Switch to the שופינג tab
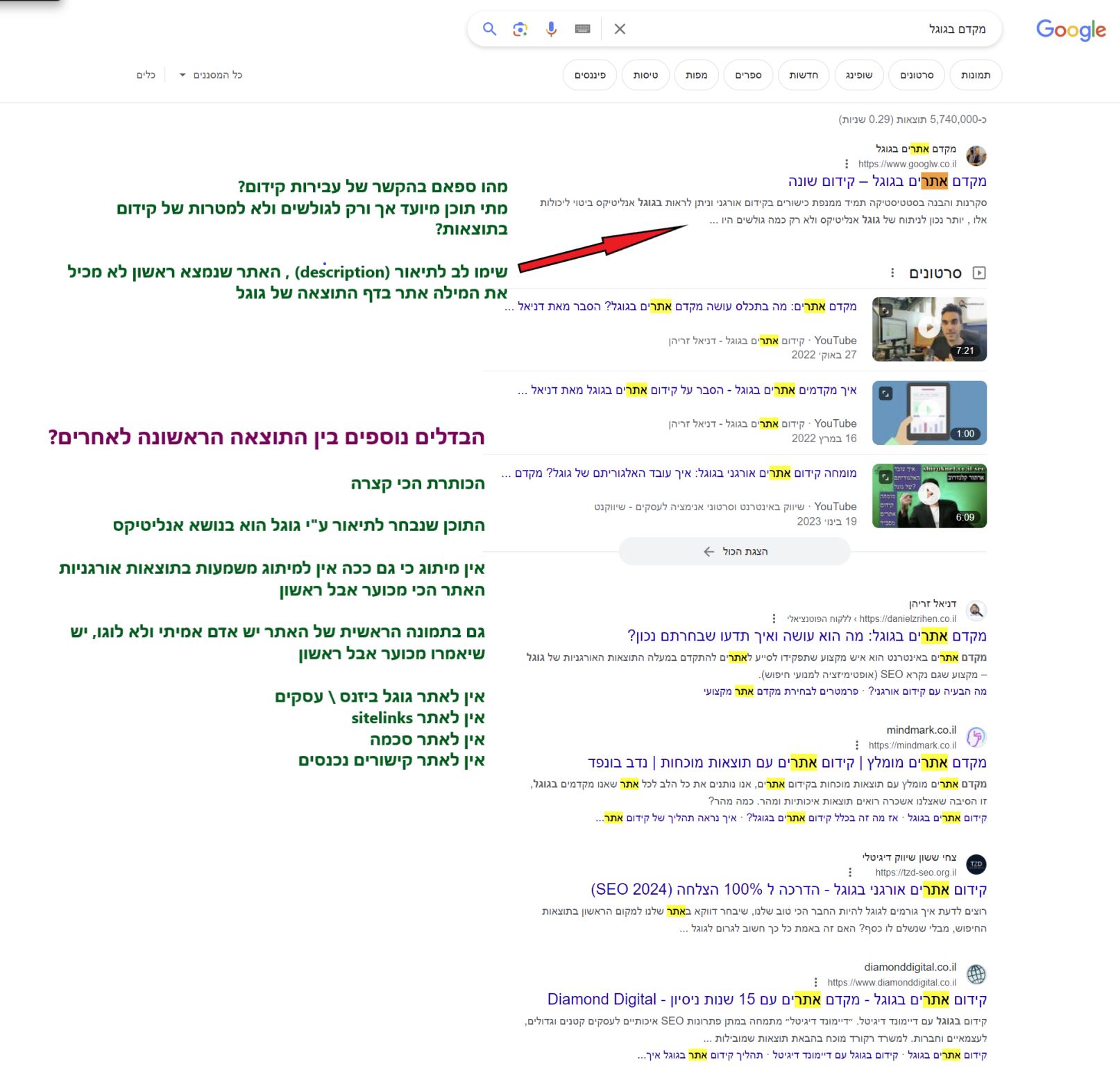1120x1080 pixels. point(859,75)
